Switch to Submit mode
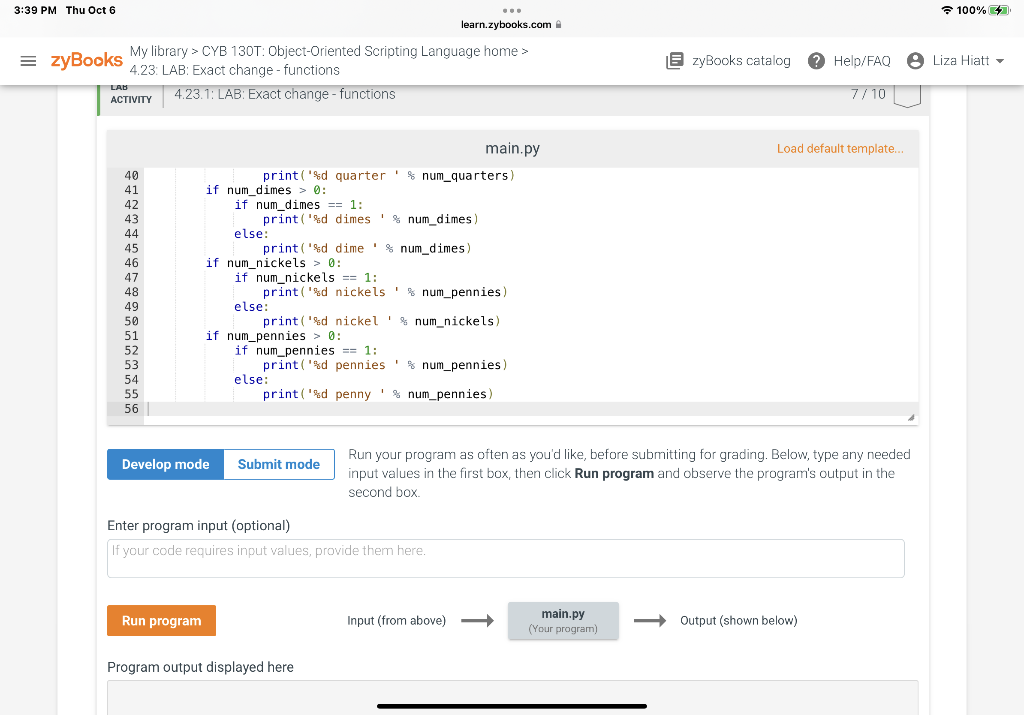 (x=279, y=464)
